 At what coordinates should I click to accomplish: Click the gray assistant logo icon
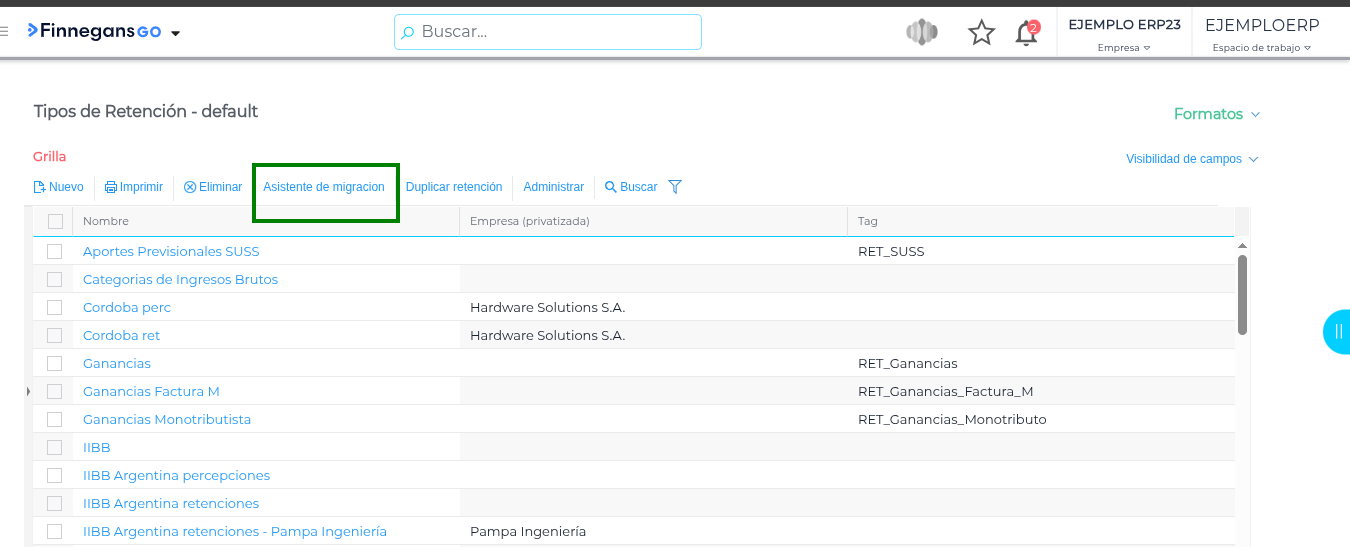(922, 33)
